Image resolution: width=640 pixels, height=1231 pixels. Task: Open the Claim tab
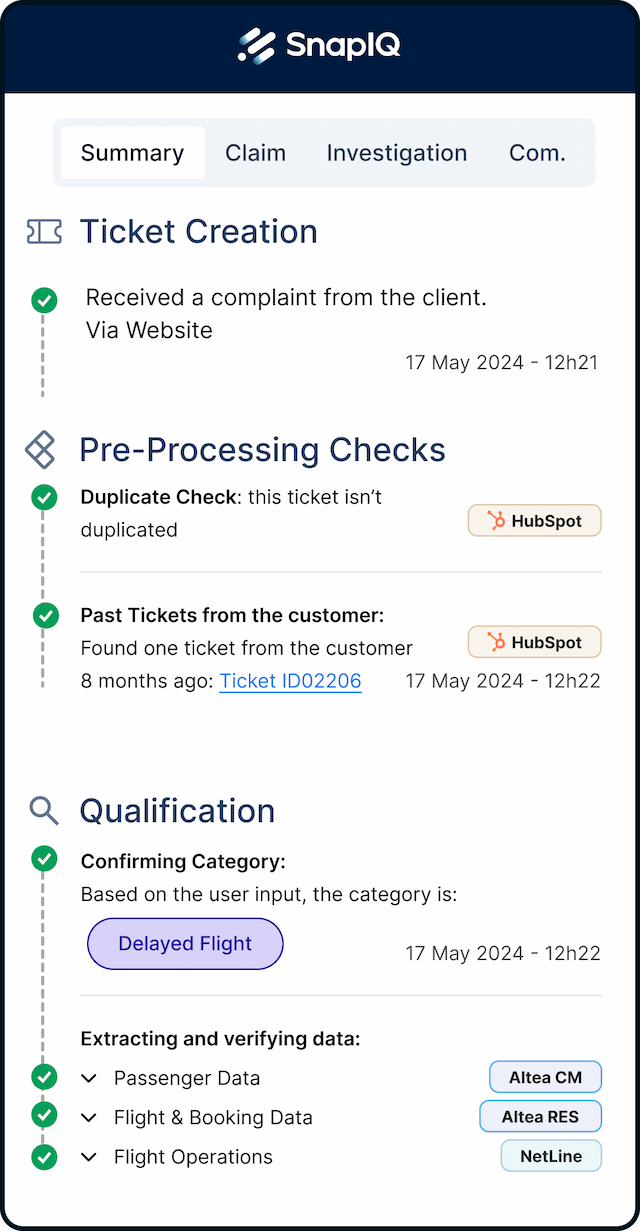(x=255, y=152)
